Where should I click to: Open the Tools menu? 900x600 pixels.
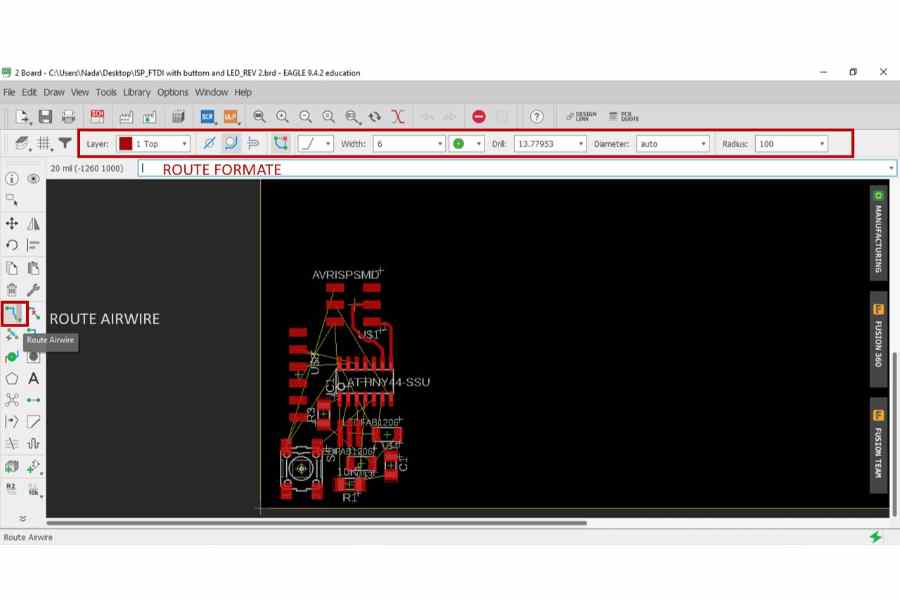[106, 92]
